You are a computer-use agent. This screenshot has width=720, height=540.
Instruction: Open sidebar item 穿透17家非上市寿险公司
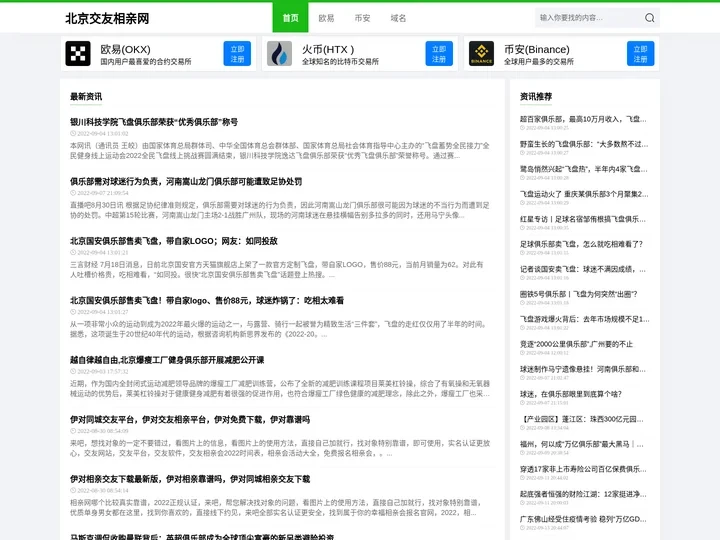tap(583, 469)
